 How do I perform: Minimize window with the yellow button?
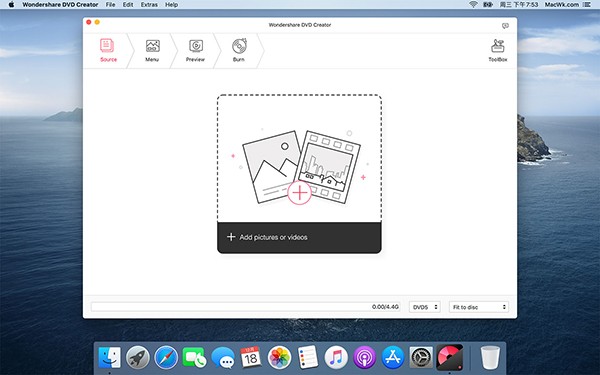(x=97, y=23)
